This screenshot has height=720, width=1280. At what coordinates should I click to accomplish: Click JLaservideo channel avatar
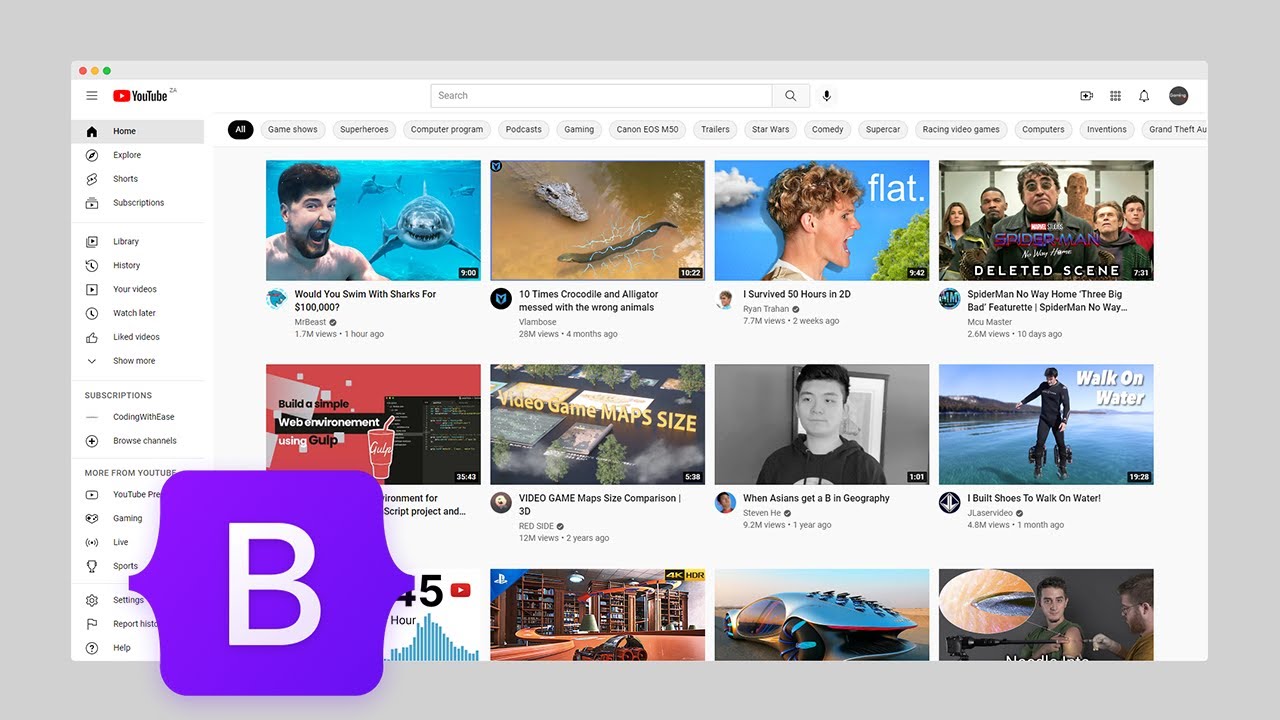click(949, 503)
